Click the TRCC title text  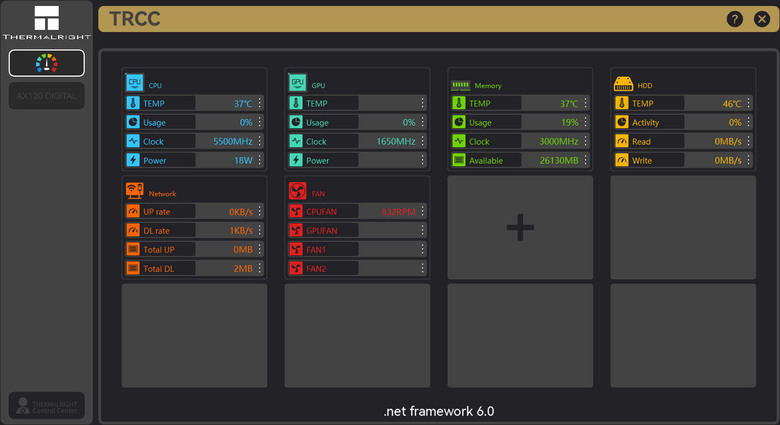coord(135,19)
